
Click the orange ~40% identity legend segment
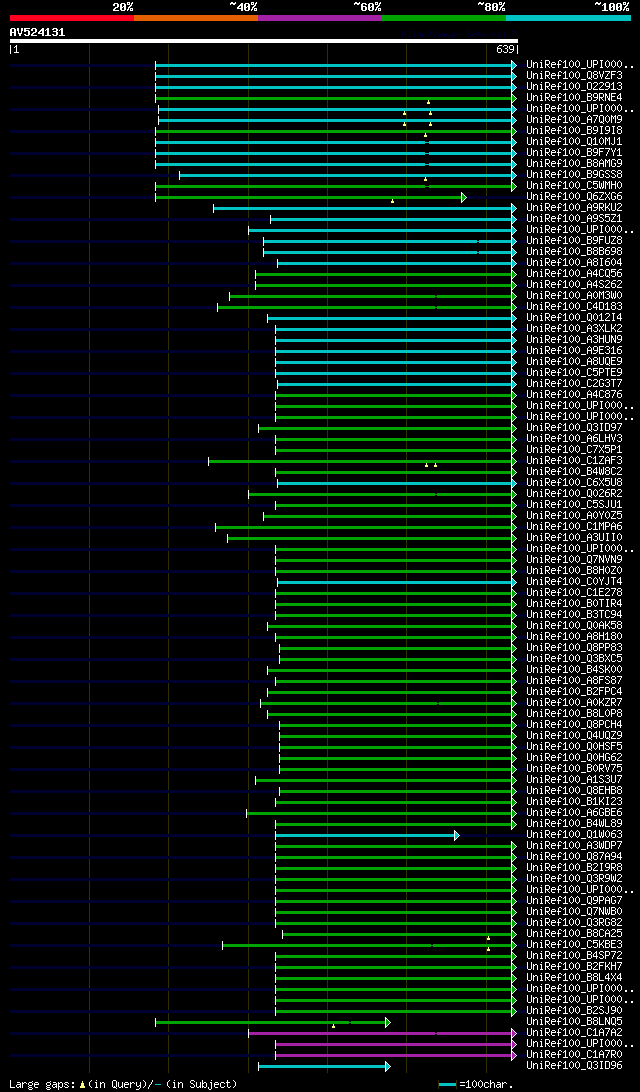point(196,17)
